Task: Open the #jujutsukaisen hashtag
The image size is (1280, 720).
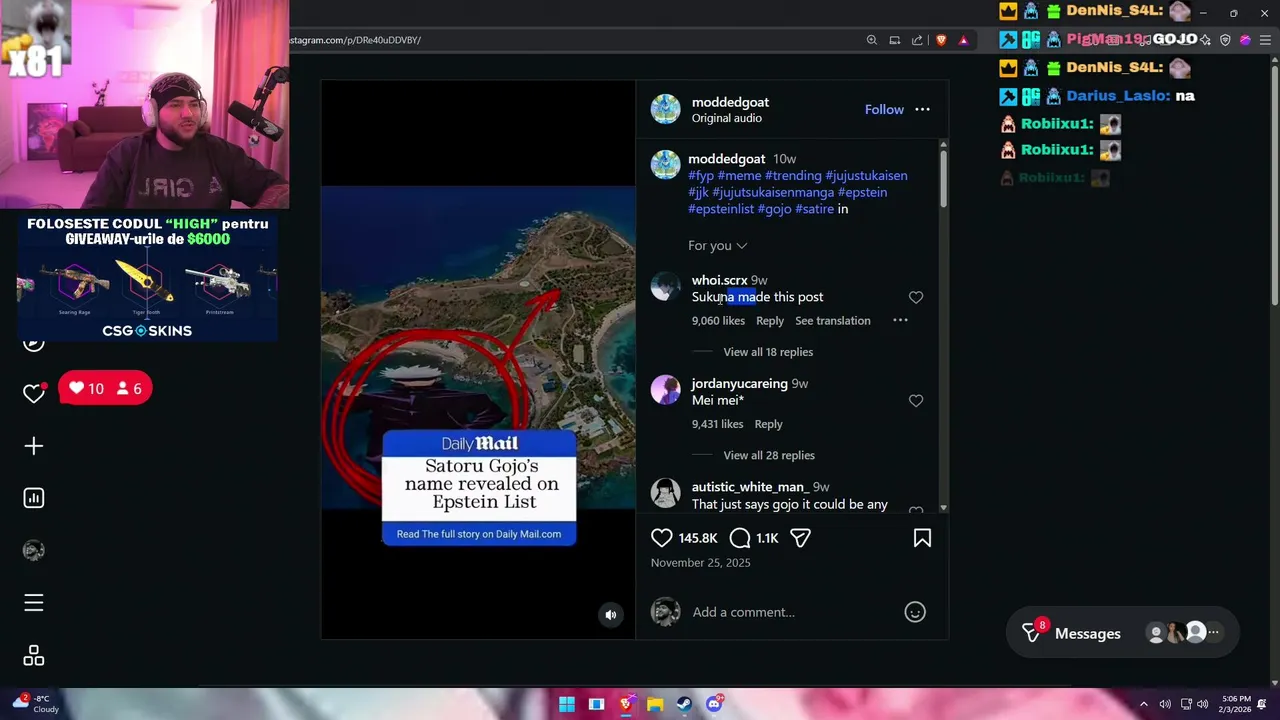Action: coord(866,176)
